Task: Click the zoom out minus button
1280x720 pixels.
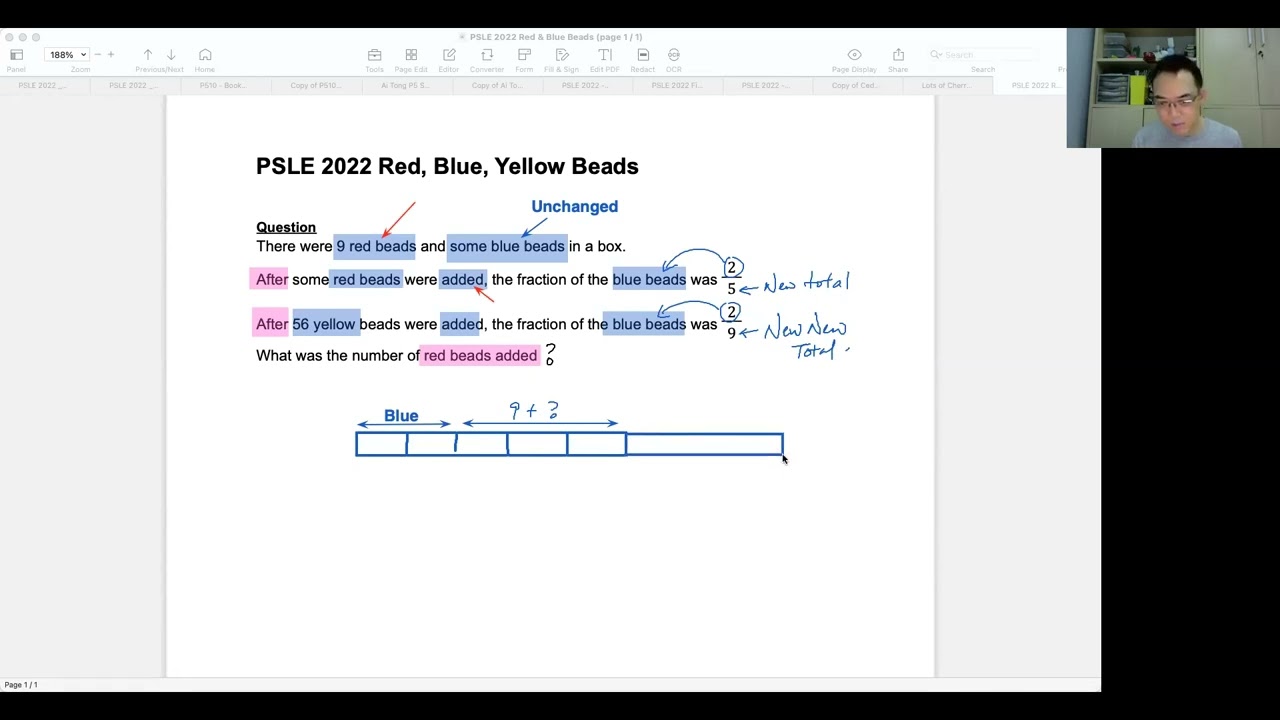Action: pyautogui.click(x=97, y=55)
